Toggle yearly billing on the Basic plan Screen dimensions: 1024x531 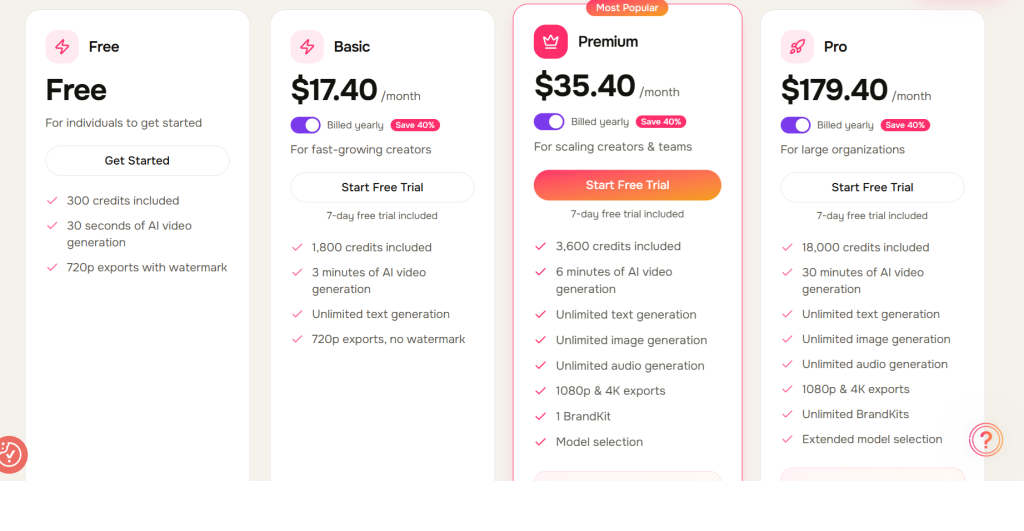[306, 125]
